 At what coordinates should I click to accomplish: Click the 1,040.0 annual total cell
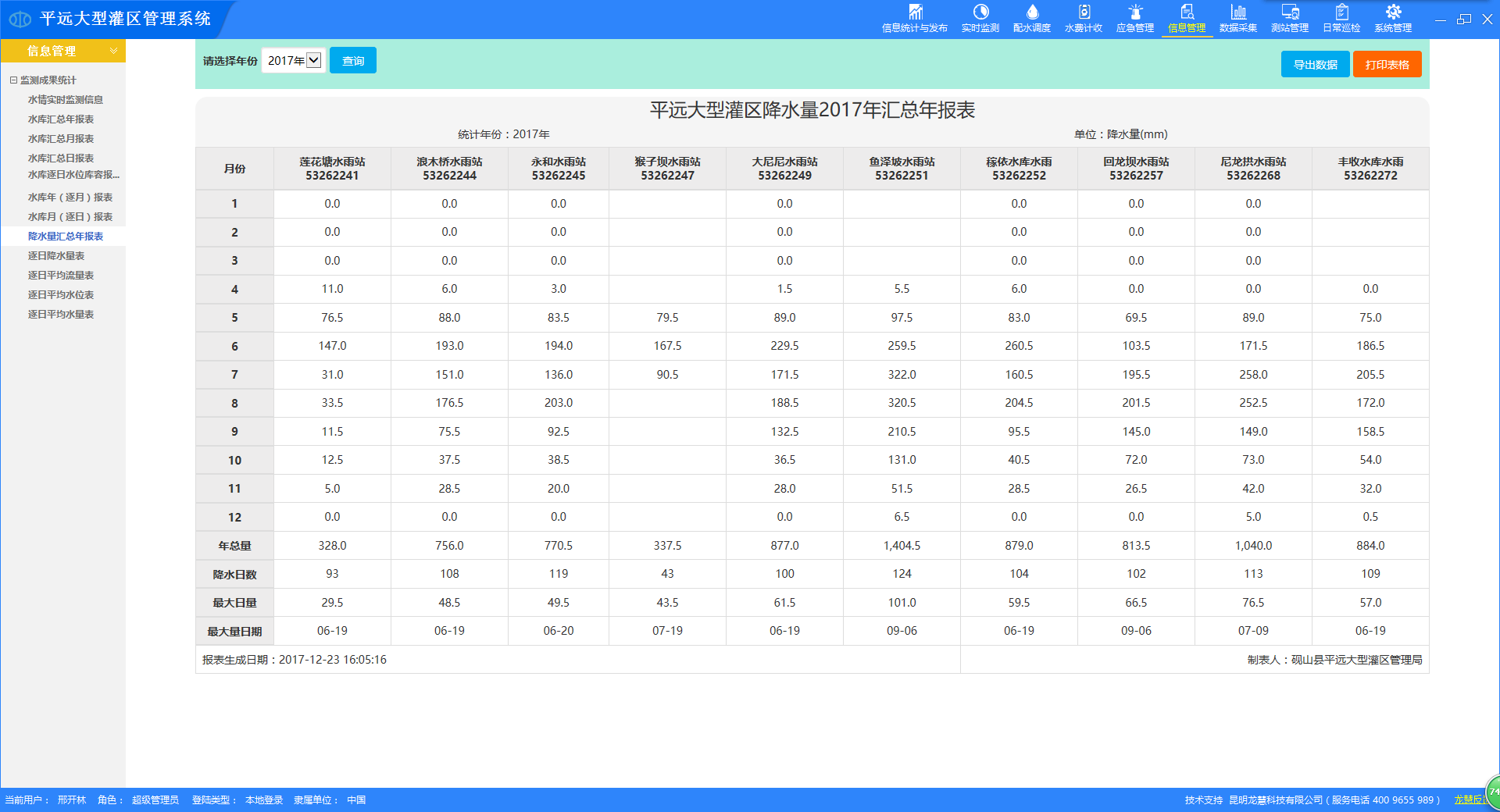coord(1253,546)
